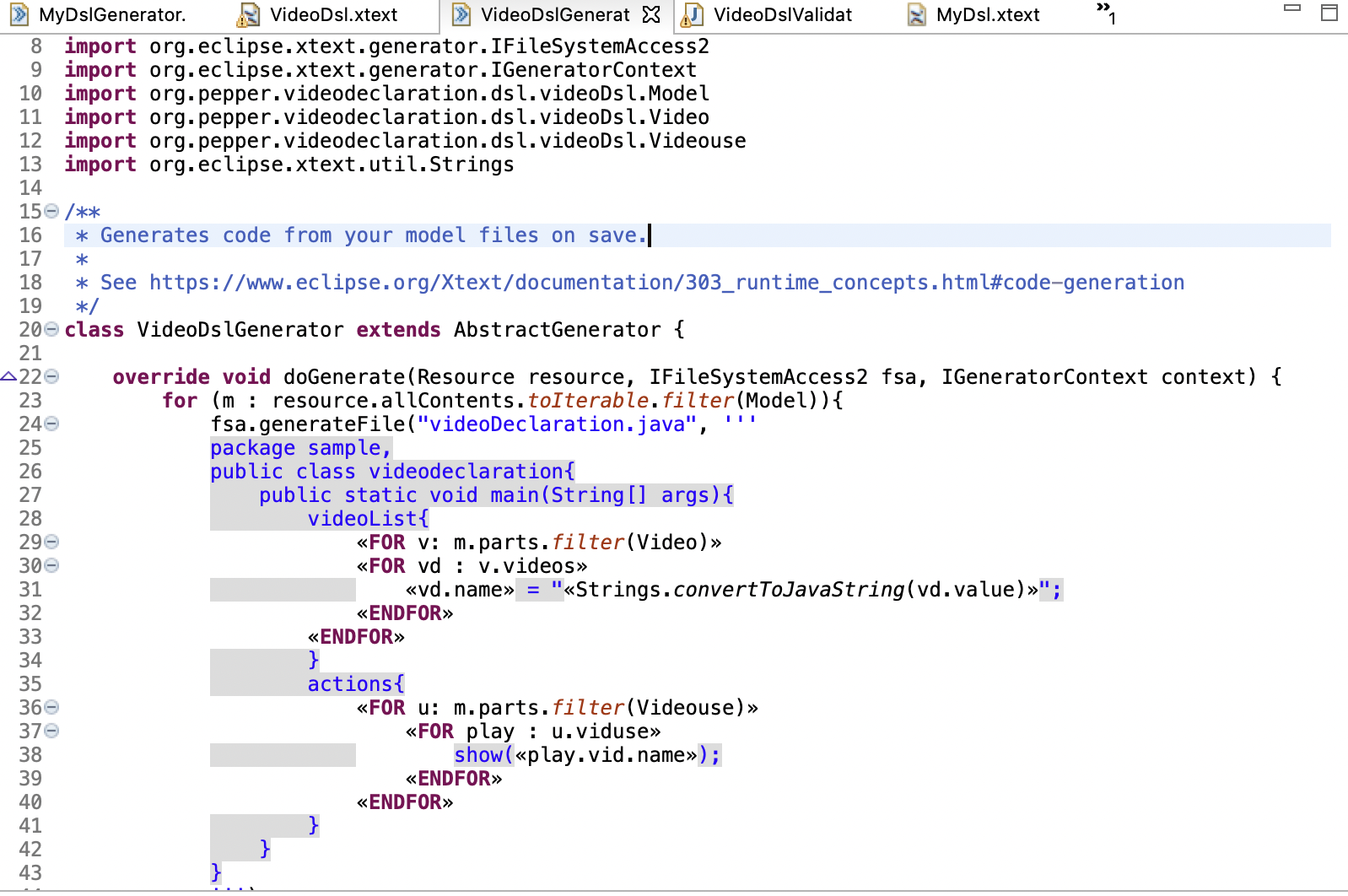The width and height of the screenshot is (1348, 896).
Task: Collapse the FOR v loop at line 29
Action: (51, 542)
